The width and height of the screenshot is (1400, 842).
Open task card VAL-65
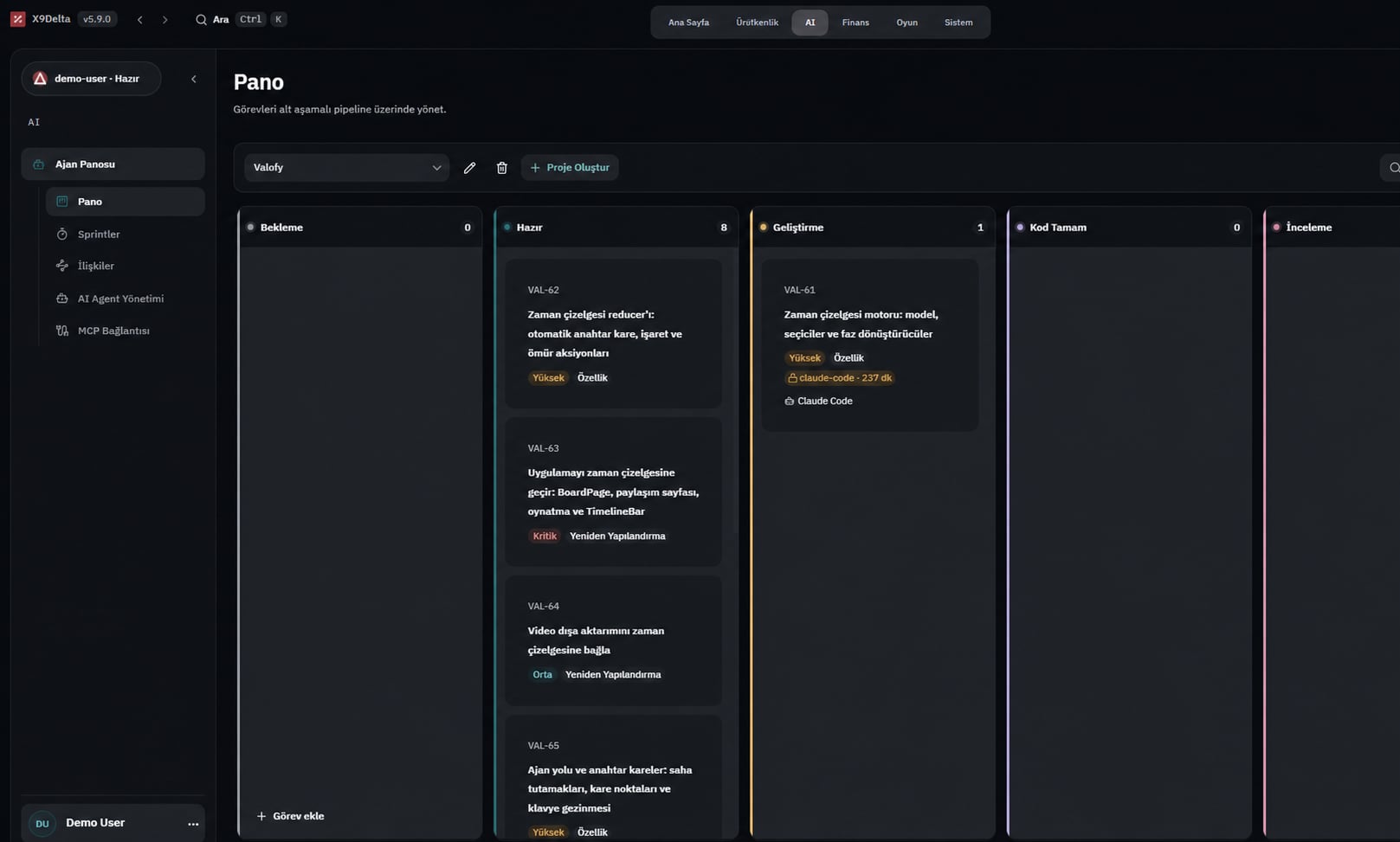613,779
